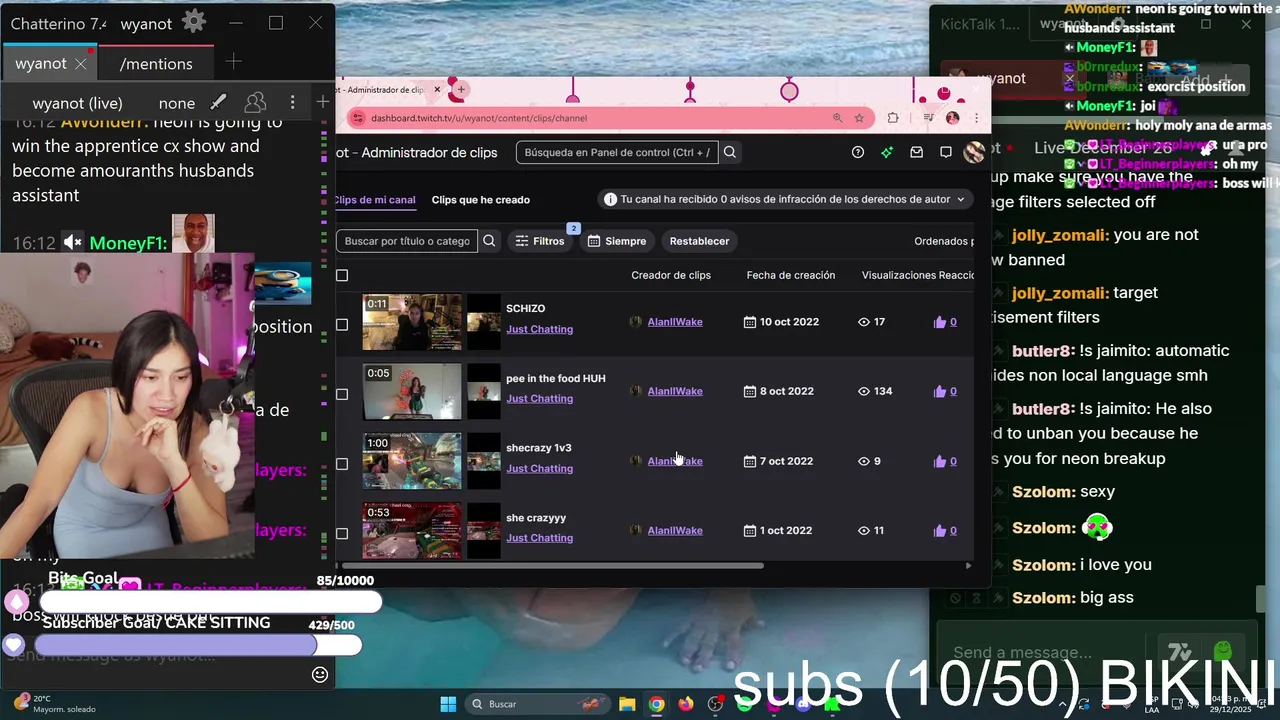Open she crazyyy clip thumbnail
Image resolution: width=1280 pixels, height=720 pixels.
tap(412, 530)
